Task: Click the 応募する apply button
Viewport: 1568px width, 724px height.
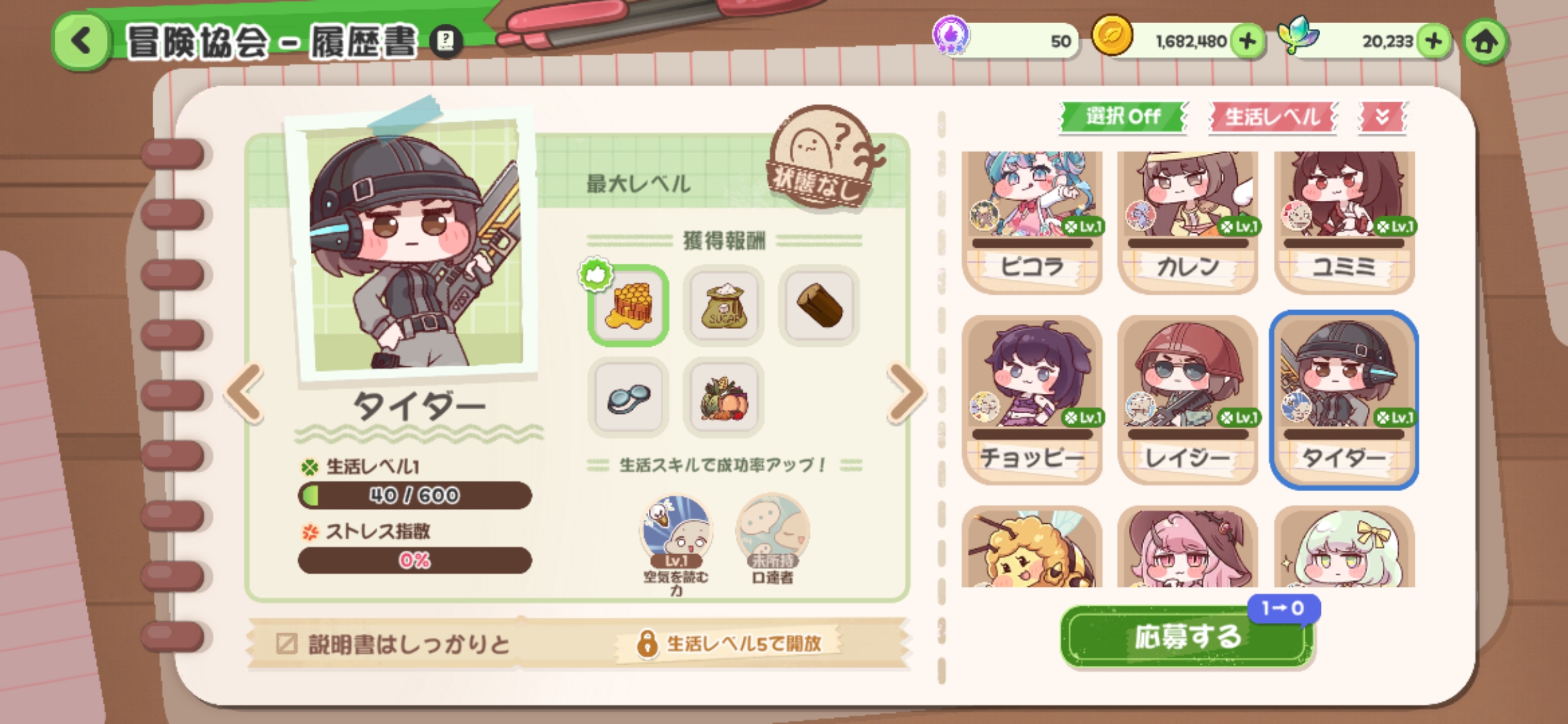Action: coord(1188,636)
